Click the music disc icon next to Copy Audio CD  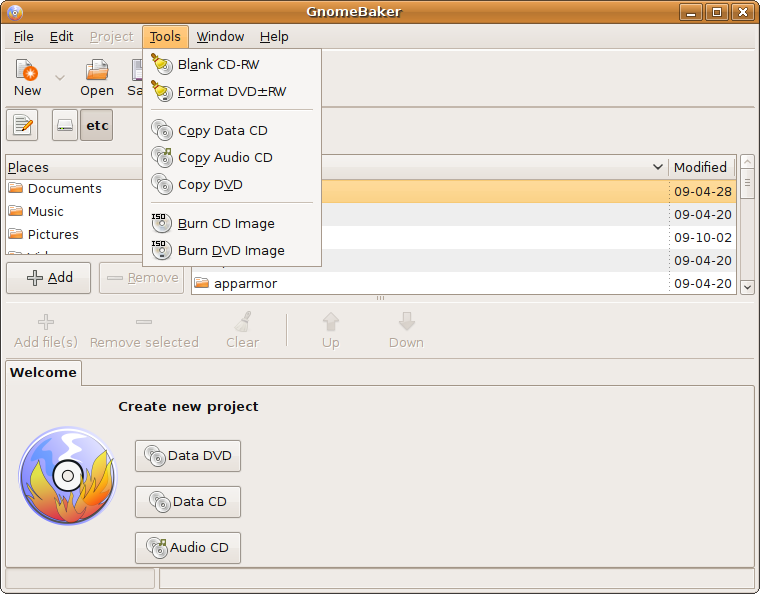(161, 157)
